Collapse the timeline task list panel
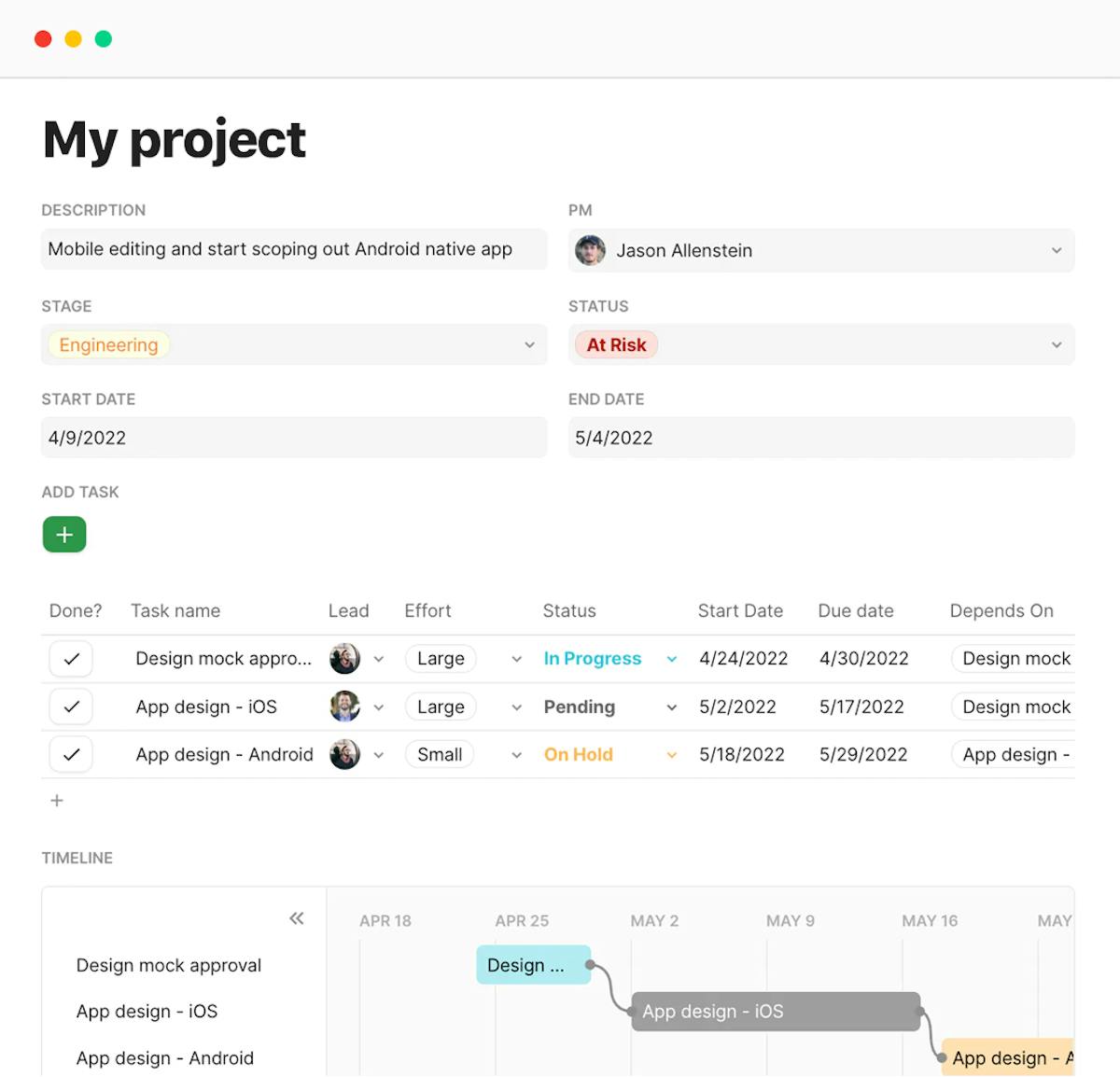The height and width of the screenshot is (1077, 1120). (x=297, y=918)
